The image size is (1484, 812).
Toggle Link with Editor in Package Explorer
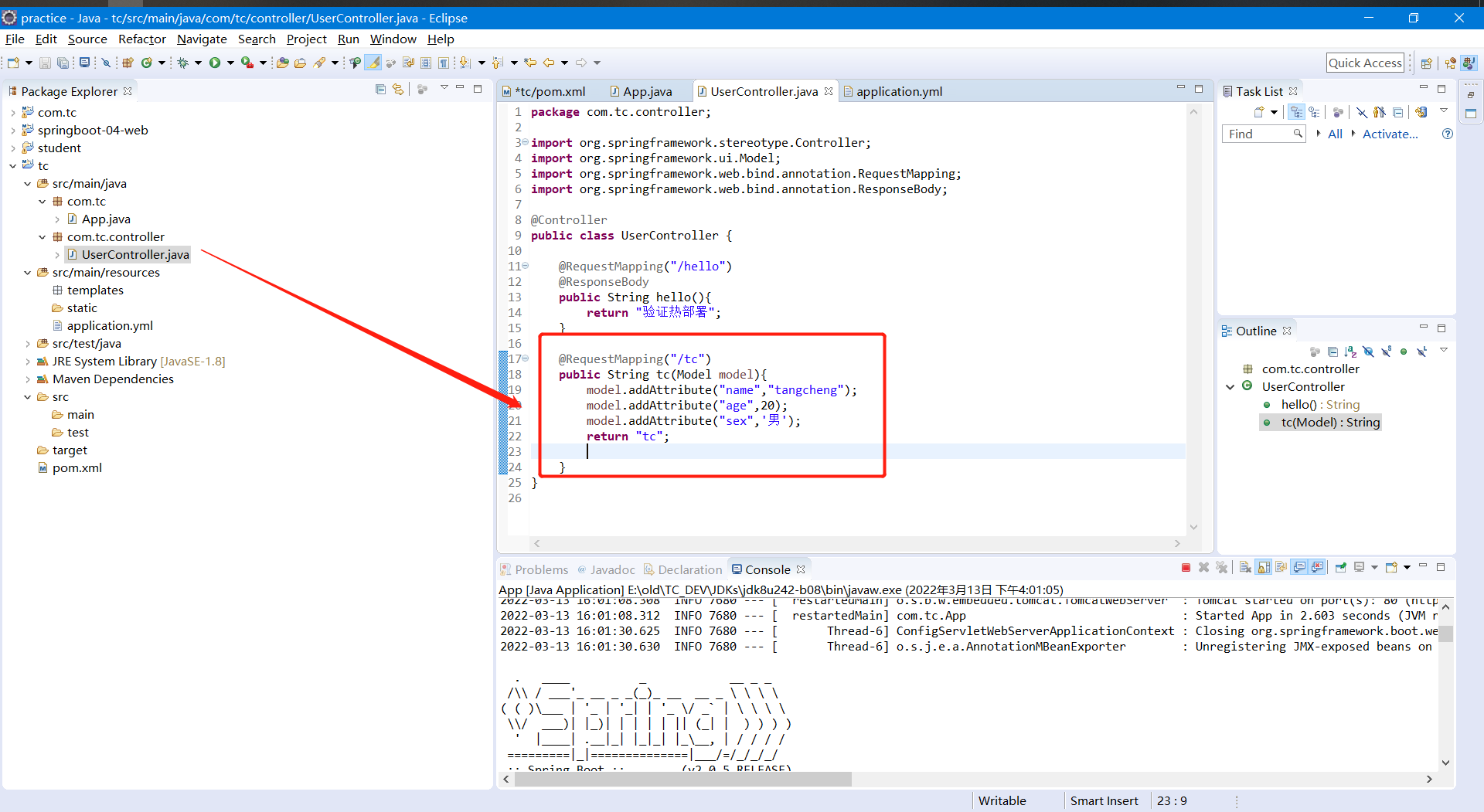[x=398, y=90]
